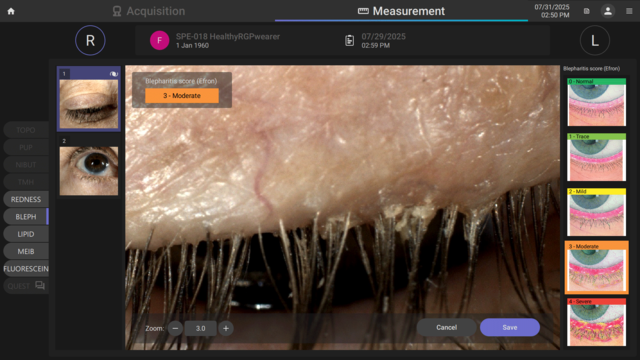Click exam date 07/29/2025
The image size is (640, 360).
pos(383,36)
